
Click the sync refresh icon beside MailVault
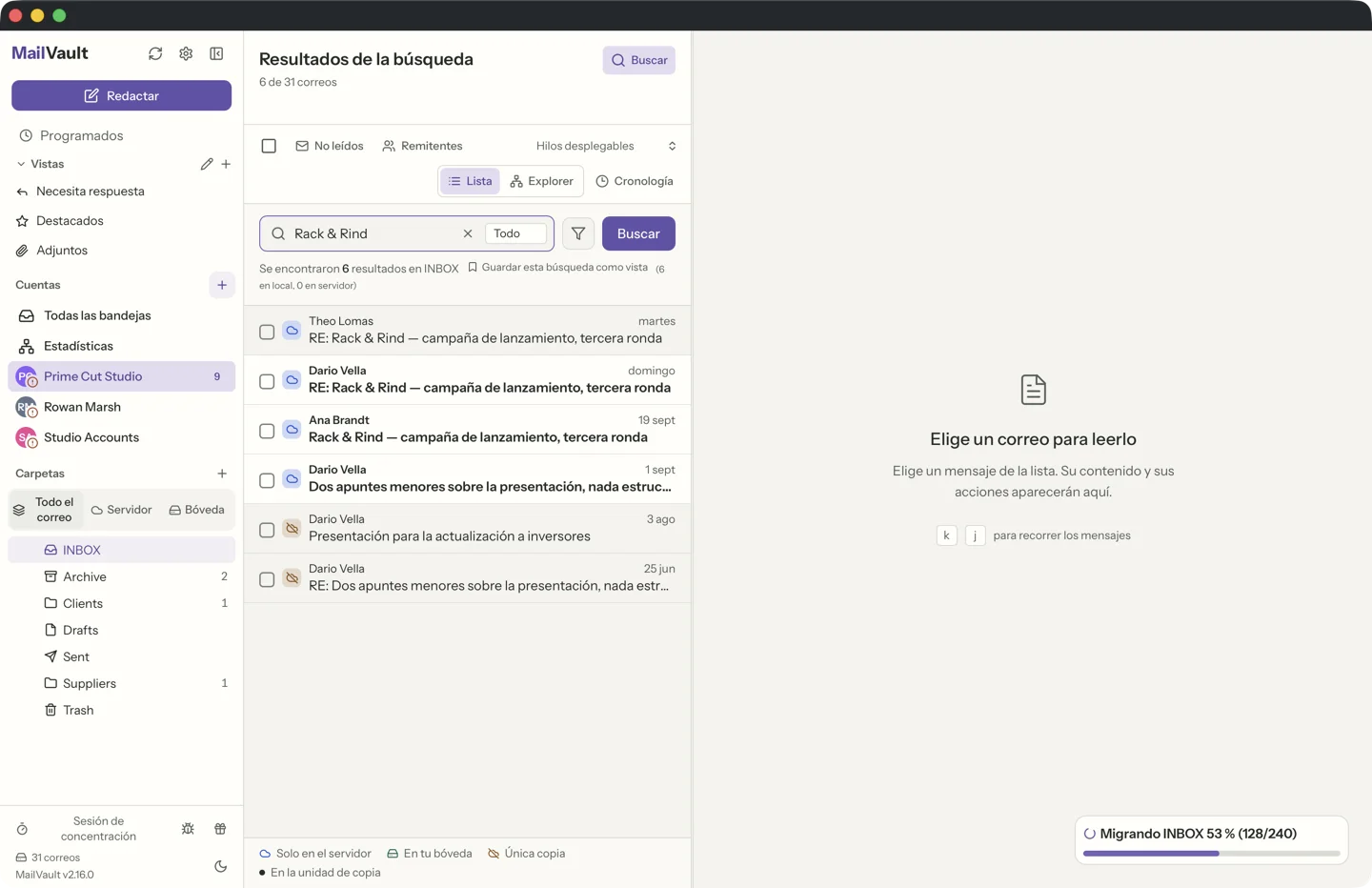pyautogui.click(x=155, y=53)
